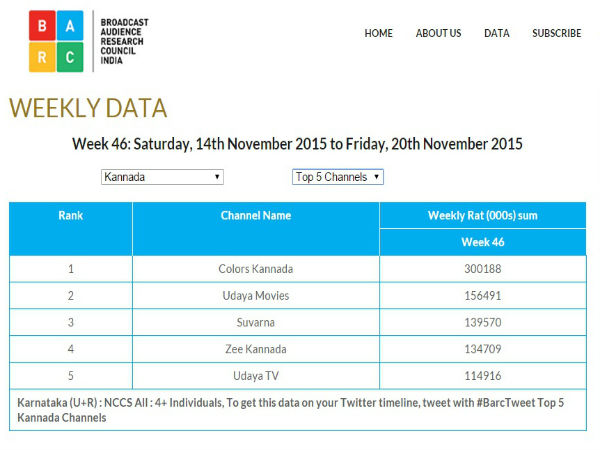Image resolution: width=600 pixels, height=450 pixels.
Task: Click the green A logo tile
Action: click(x=69, y=26)
